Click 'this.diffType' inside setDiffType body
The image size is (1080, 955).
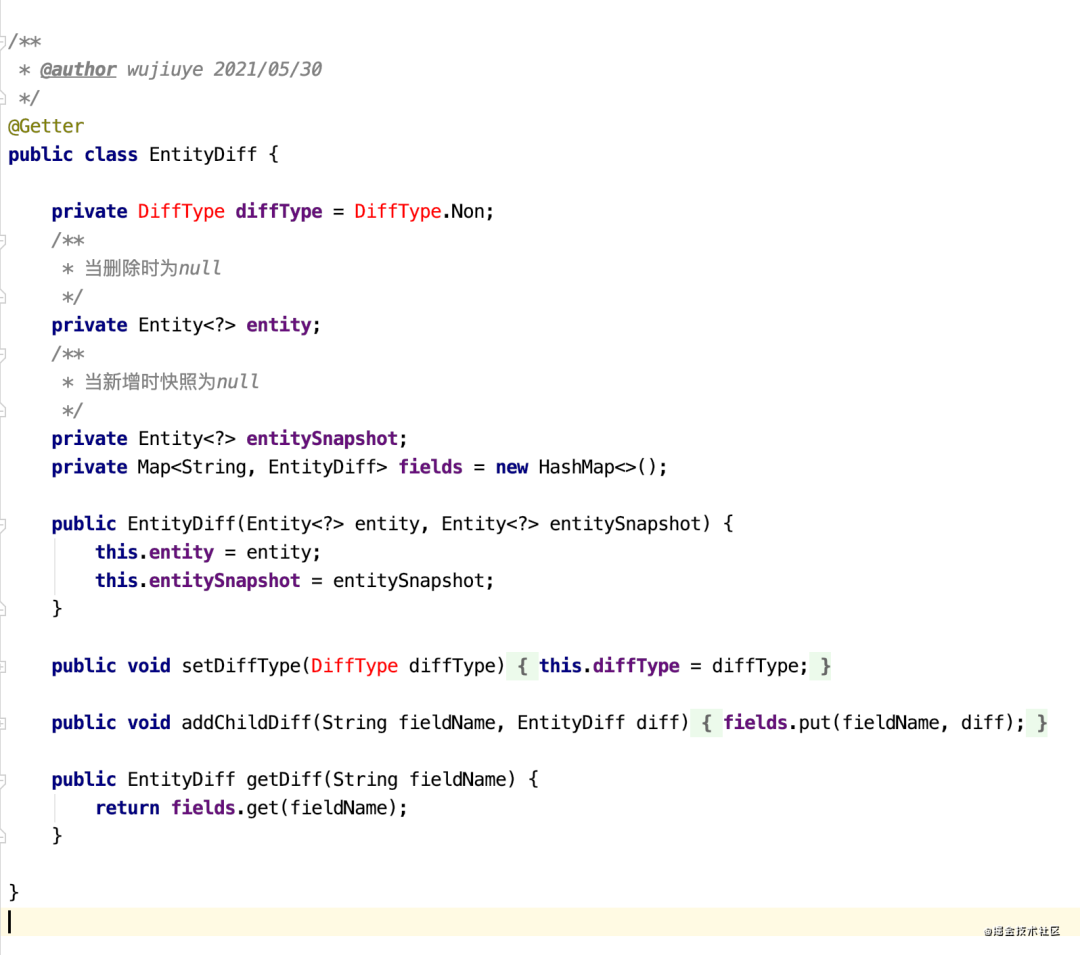click(x=609, y=666)
